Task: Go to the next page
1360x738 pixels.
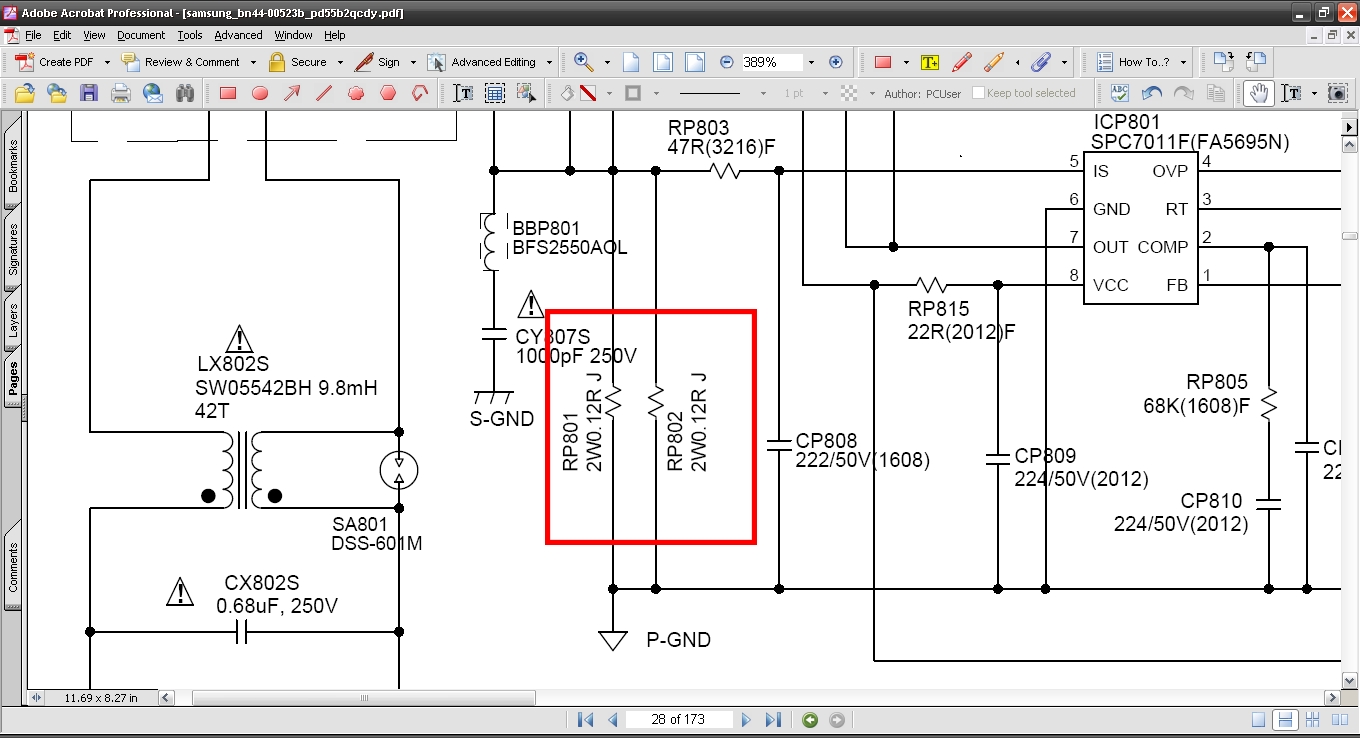Action: [x=745, y=720]
